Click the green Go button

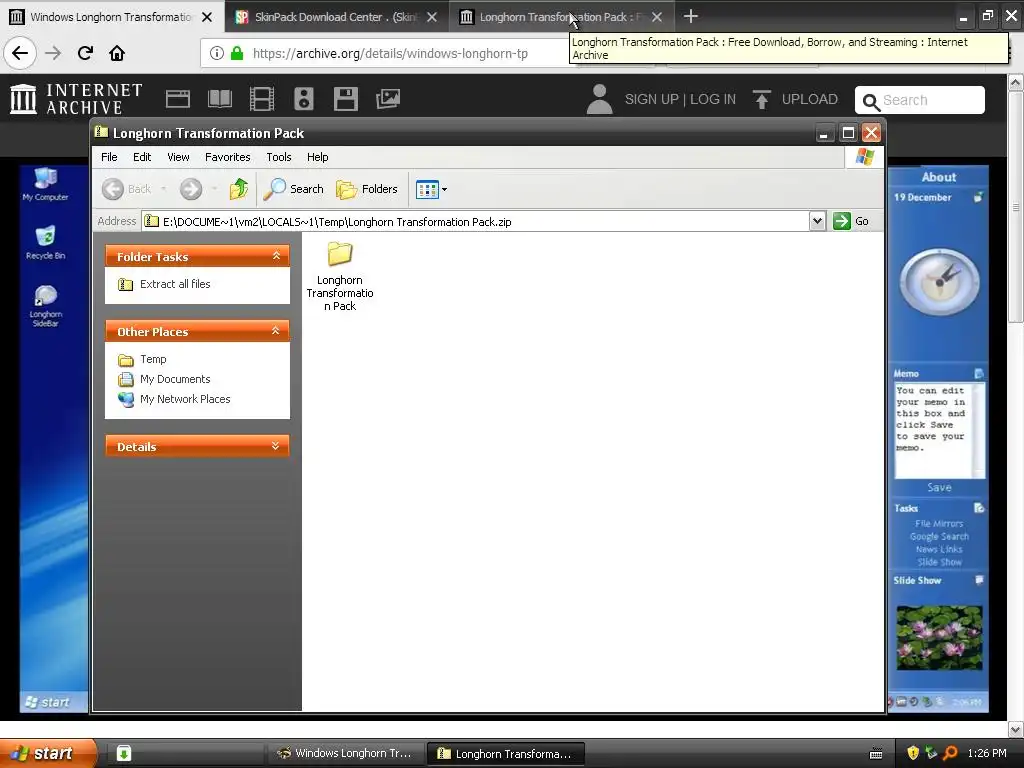click(851, 221)
